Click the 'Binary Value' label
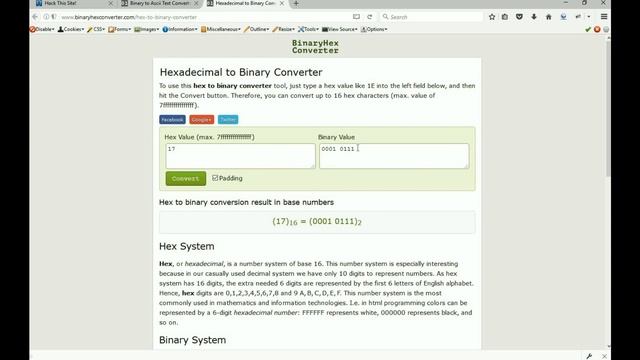 [x=336, y=137]
